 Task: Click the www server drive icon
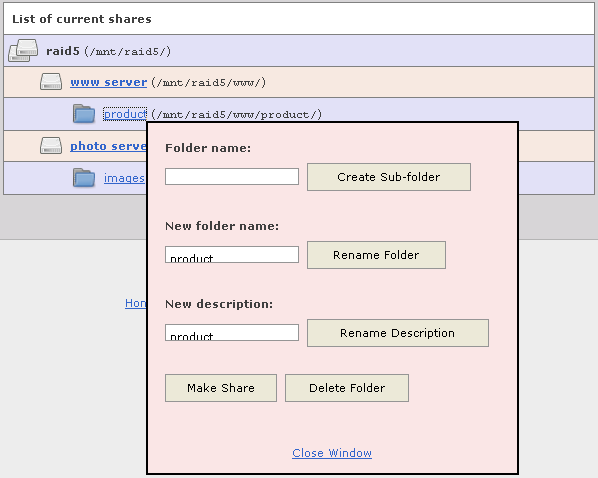point(51,82)
